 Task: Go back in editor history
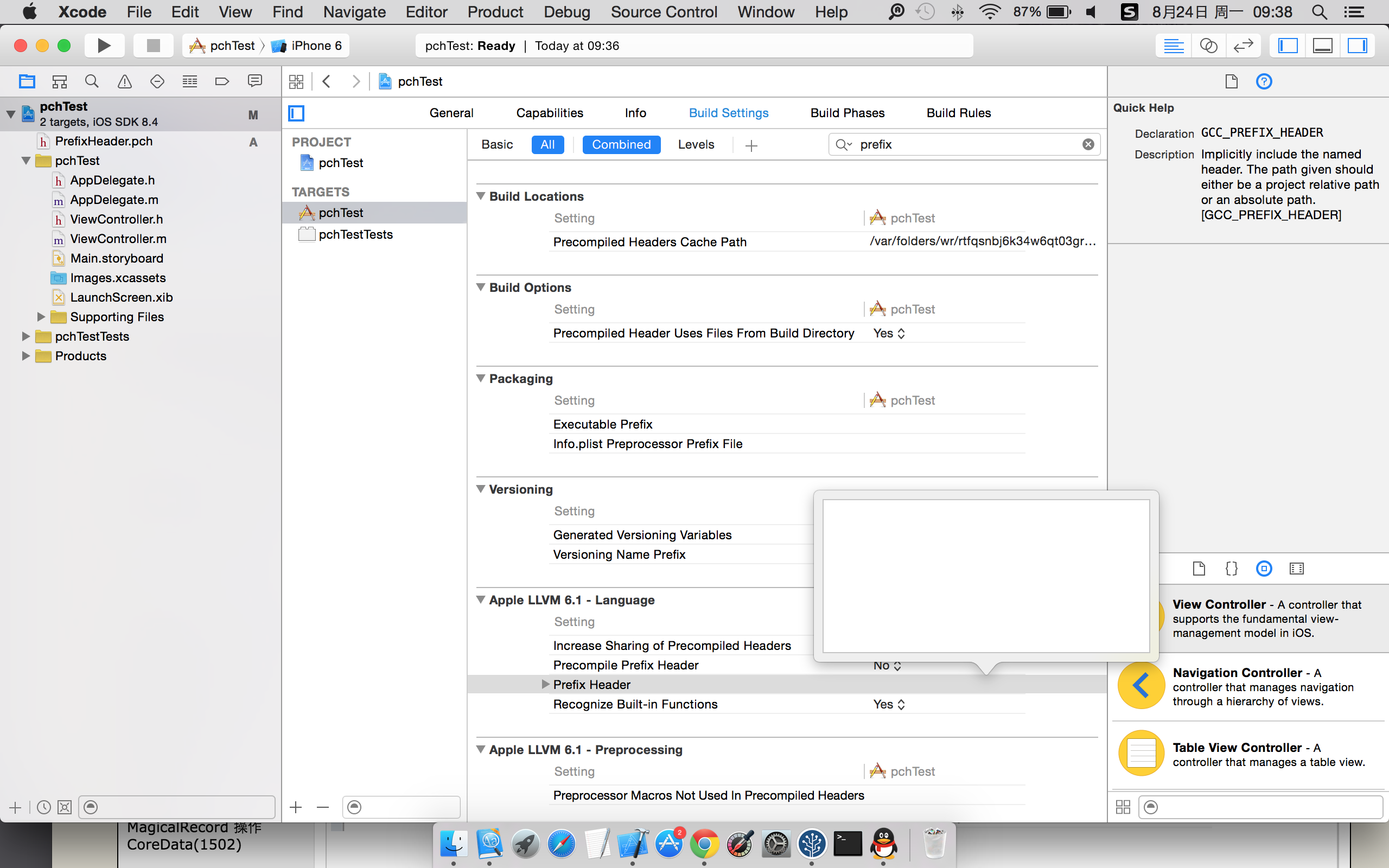(x=327, y=81)
